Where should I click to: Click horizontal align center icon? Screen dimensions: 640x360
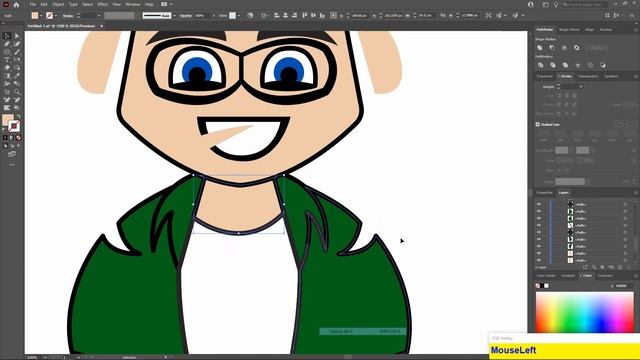point(285,16)
